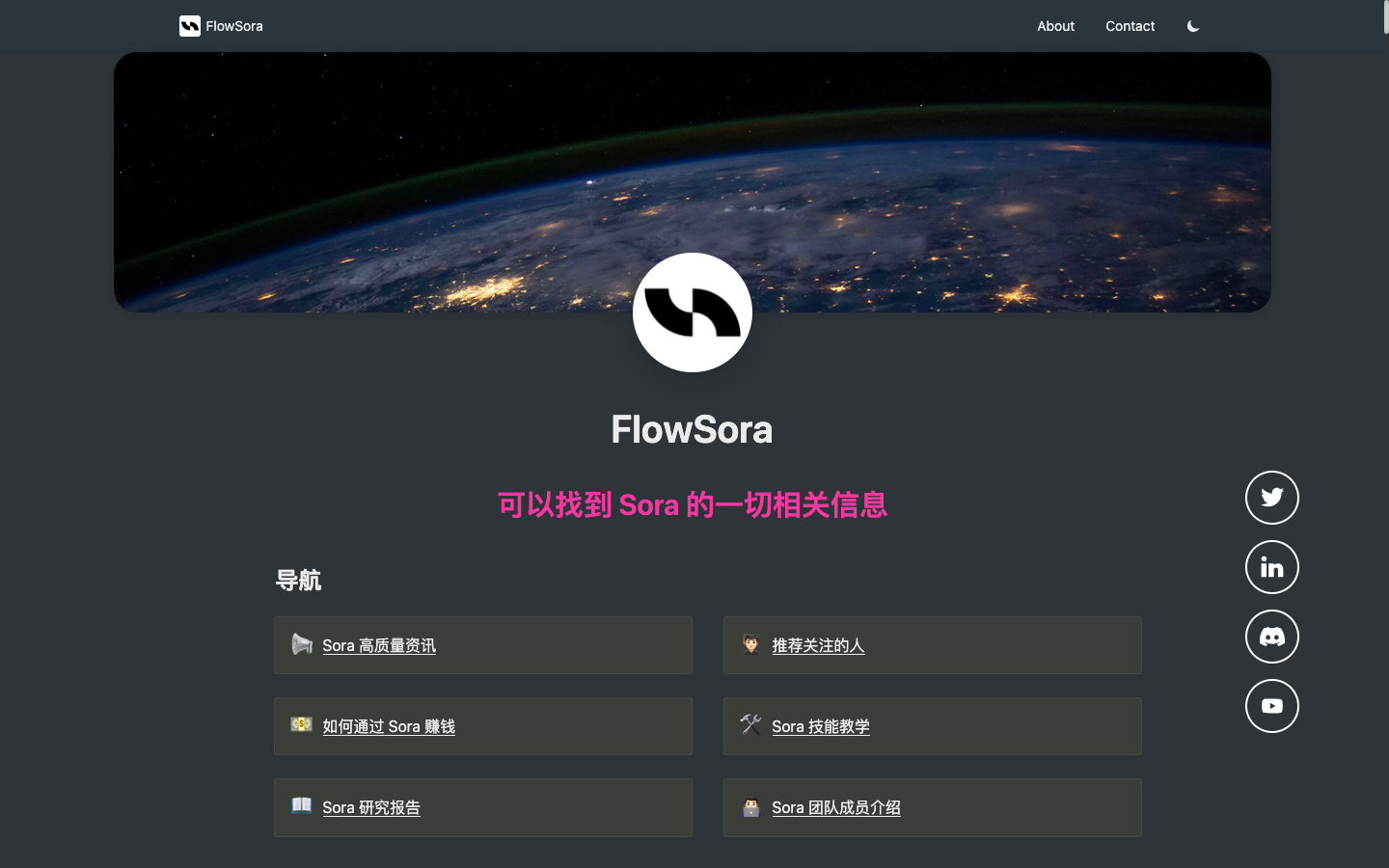1389x868 pixels.
Task: Open the Contact menu item
Action: click(1130, 26)
